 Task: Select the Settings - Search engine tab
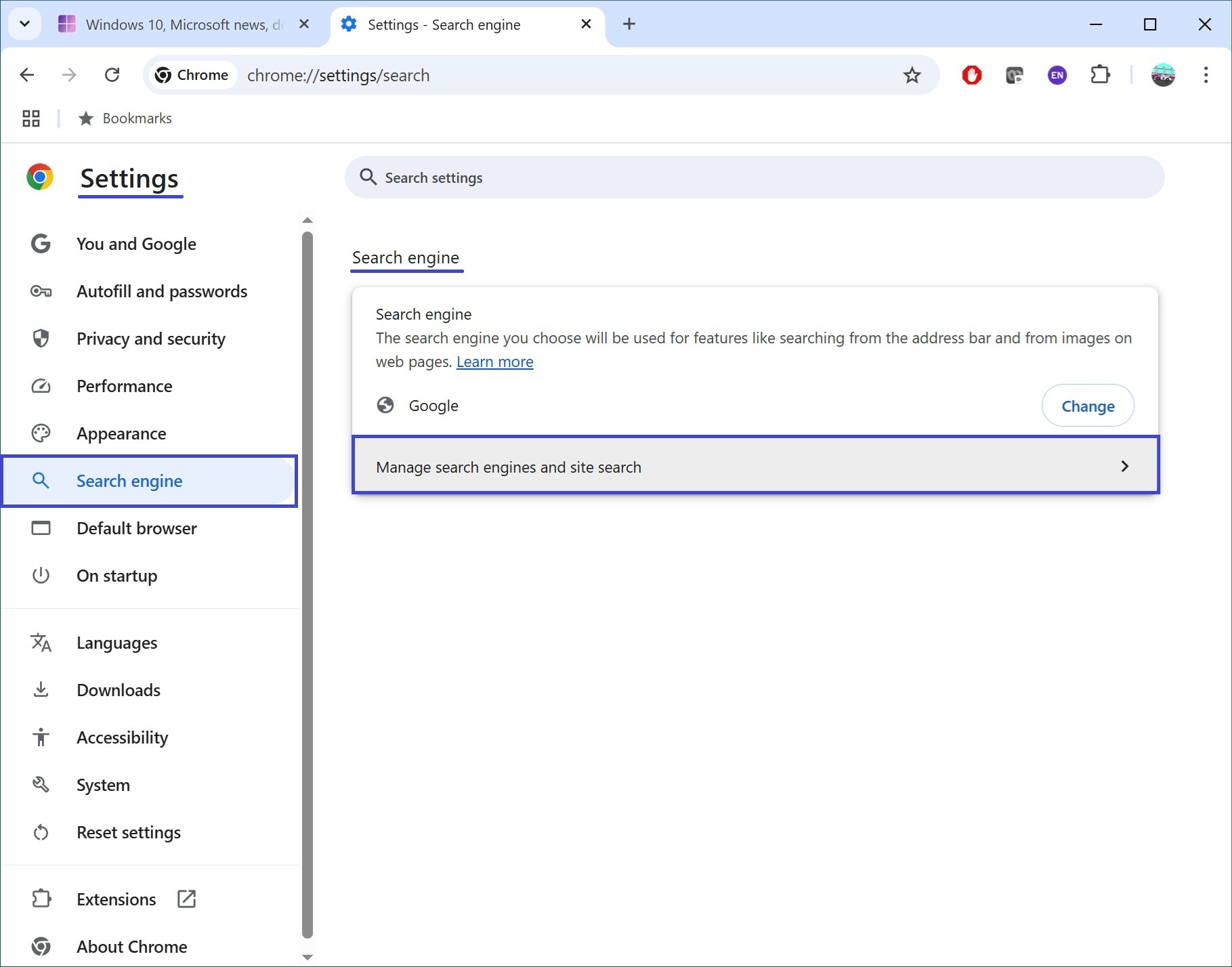467,24
